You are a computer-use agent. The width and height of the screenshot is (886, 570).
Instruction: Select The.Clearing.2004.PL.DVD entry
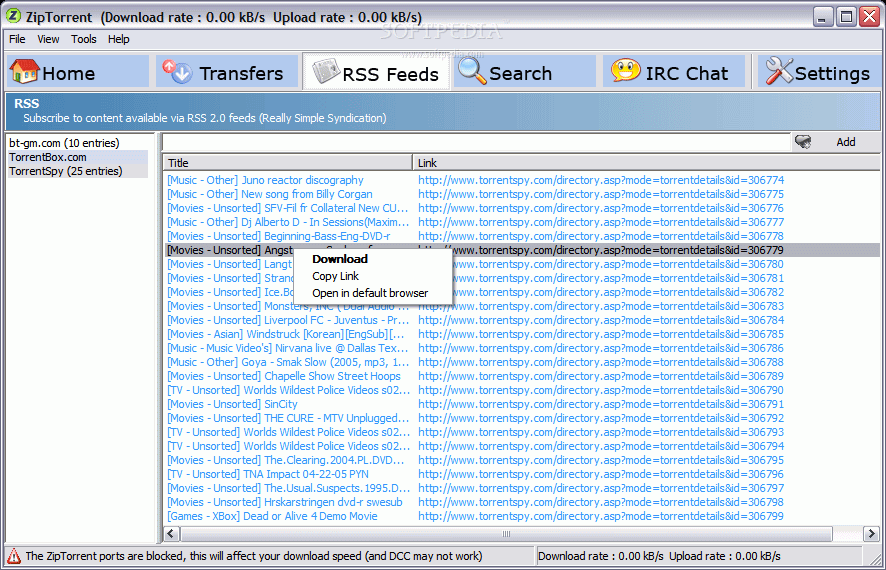click(x=286, y=460)
